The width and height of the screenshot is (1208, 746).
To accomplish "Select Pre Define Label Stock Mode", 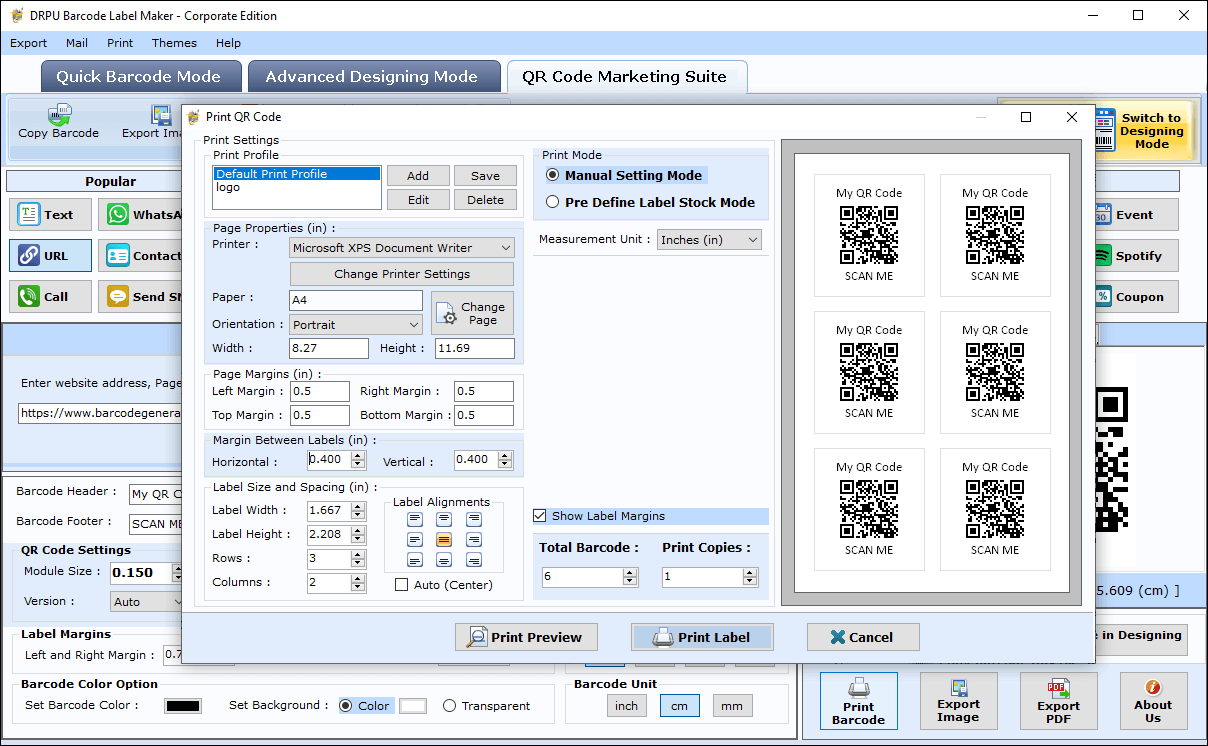I will (553, 202).
